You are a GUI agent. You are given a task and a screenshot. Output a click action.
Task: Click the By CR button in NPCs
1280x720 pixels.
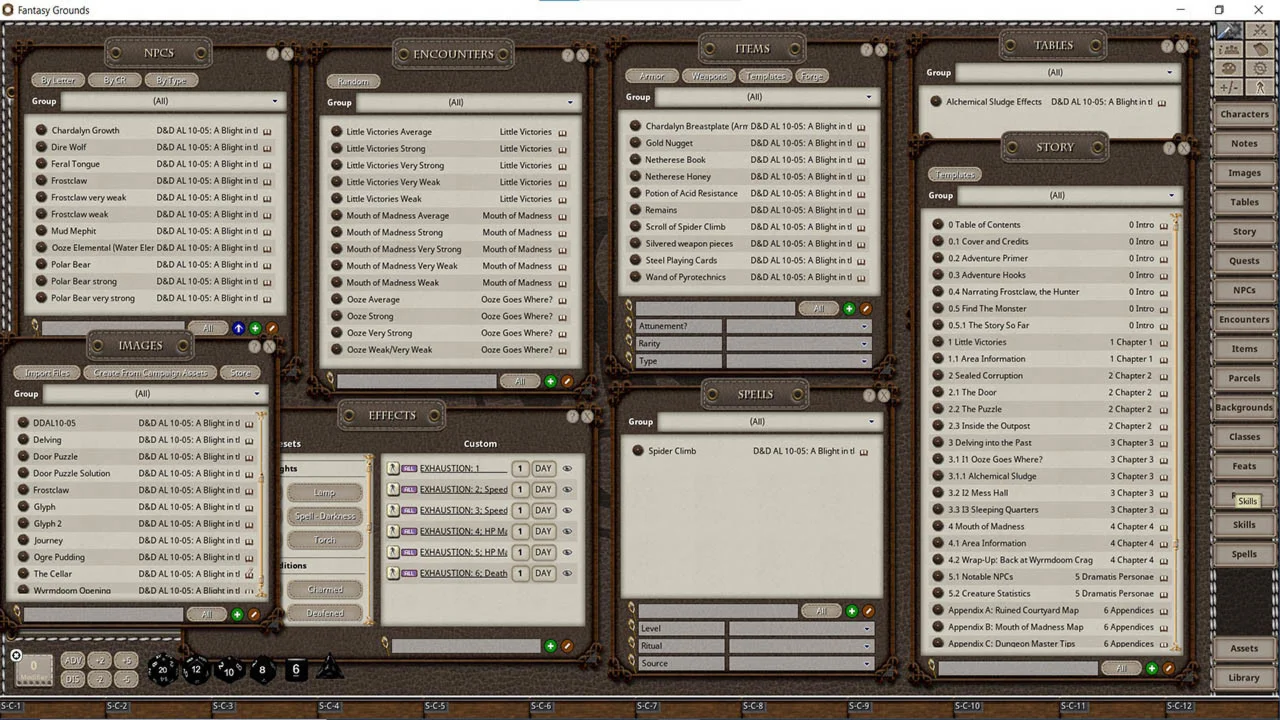pyautogui.click(x=114, y=80)
